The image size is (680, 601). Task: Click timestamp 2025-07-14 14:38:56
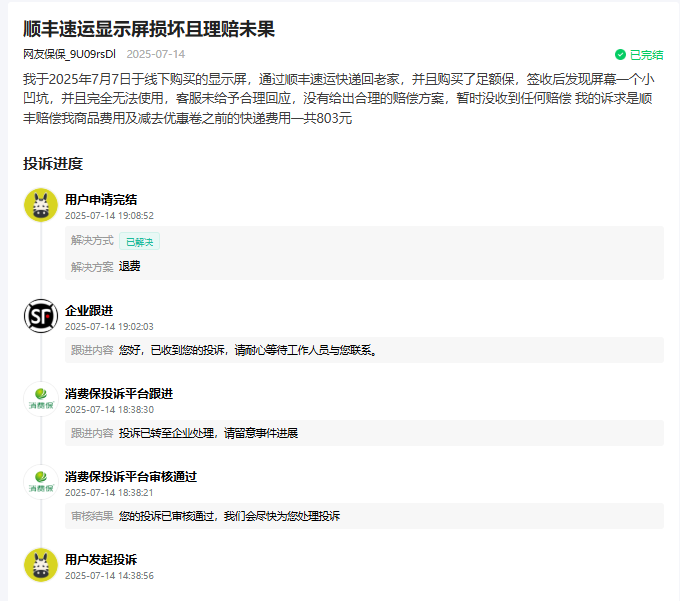pos(109,575)
